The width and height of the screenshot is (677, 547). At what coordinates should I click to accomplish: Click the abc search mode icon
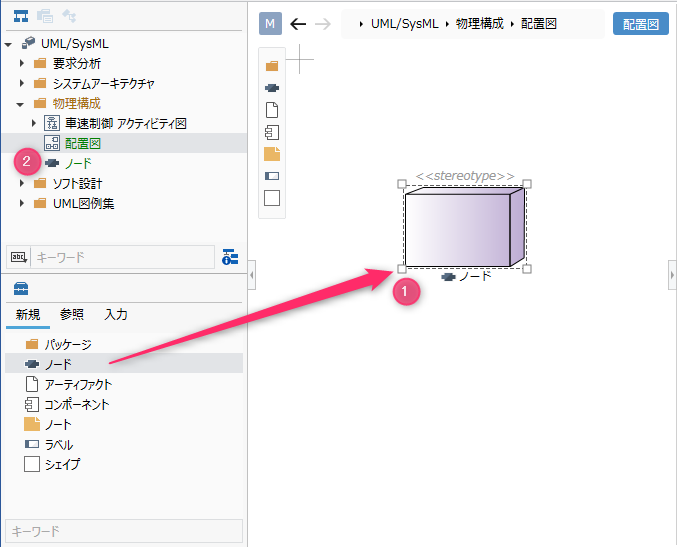[x=19, y=257]
